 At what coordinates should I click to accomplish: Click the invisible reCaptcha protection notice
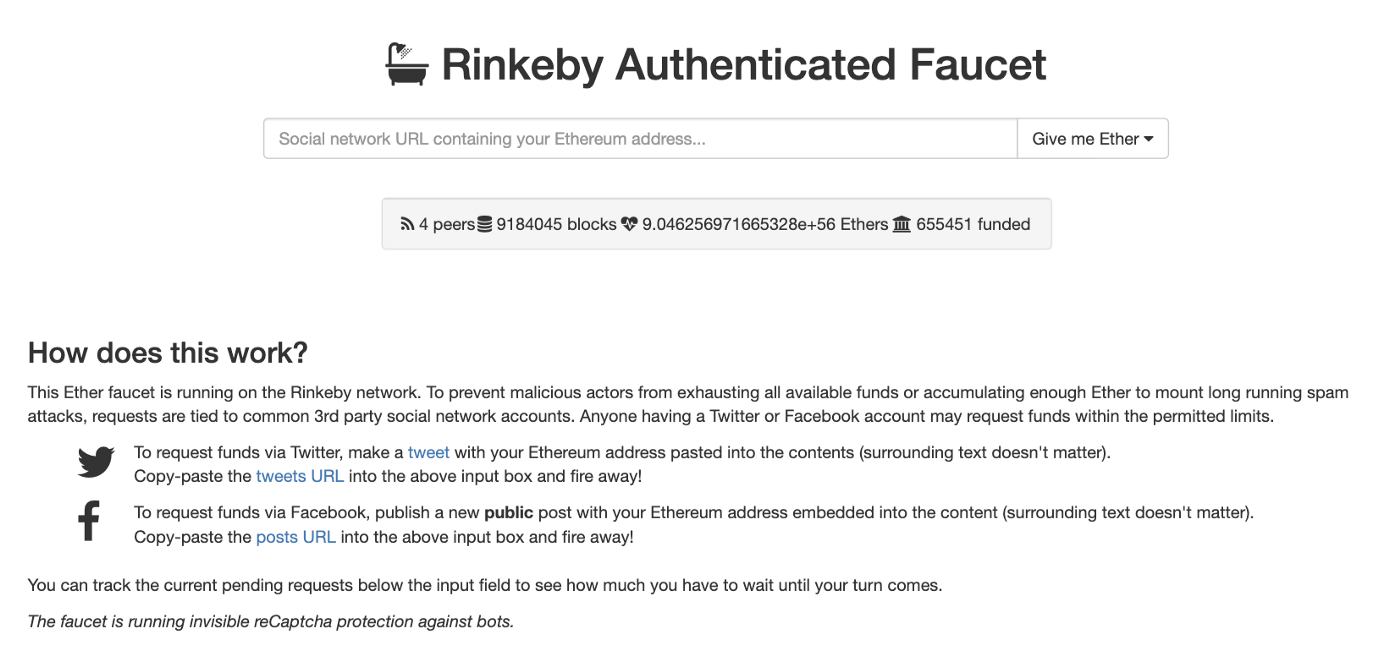click(271, 621)
